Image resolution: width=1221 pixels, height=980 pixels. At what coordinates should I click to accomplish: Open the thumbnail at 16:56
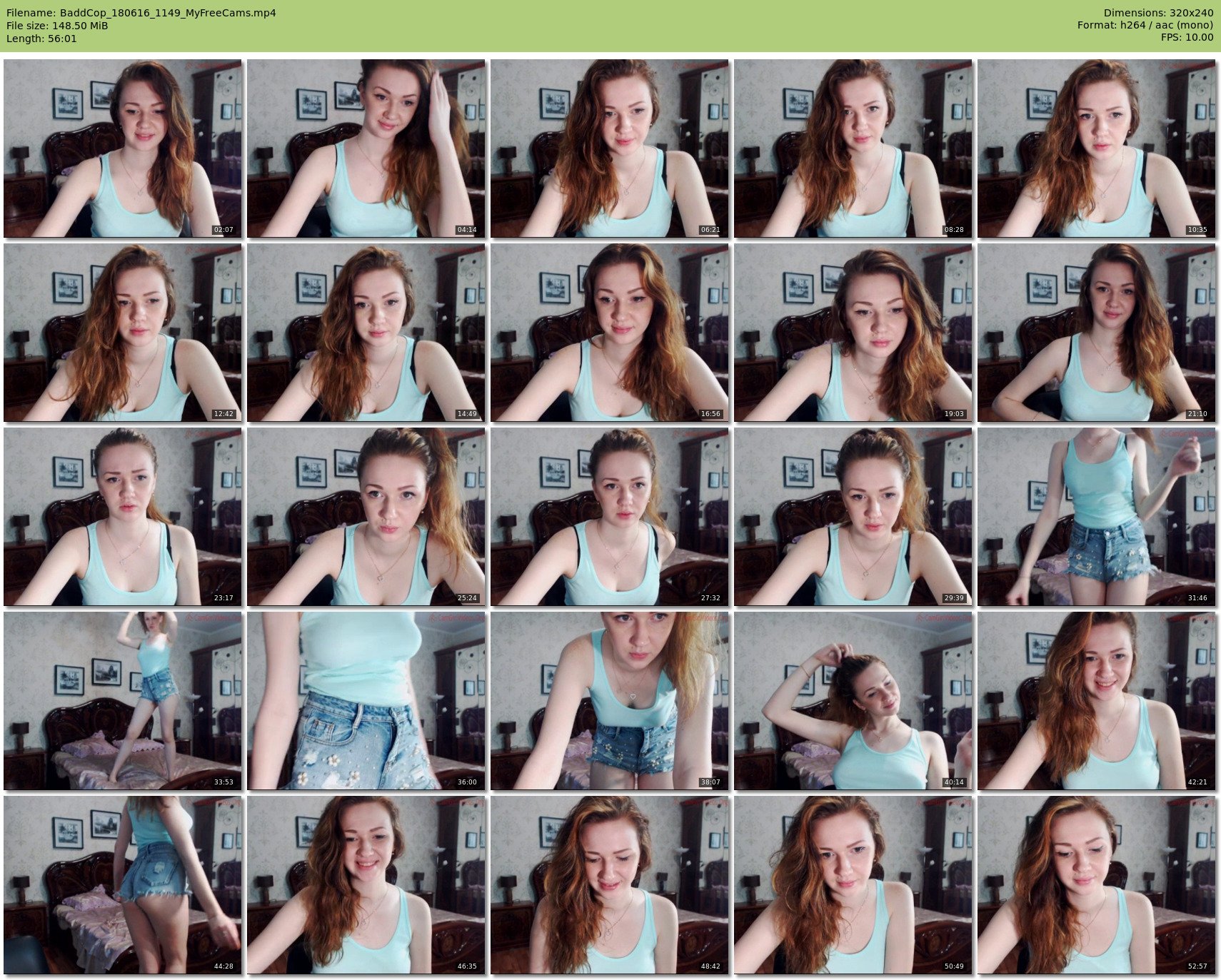610,333
